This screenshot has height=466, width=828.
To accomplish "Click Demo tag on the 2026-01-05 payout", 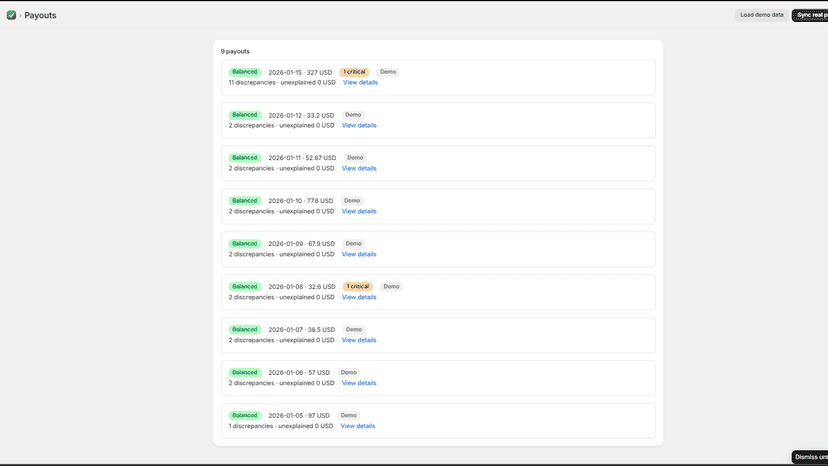I will pos(349,415).
